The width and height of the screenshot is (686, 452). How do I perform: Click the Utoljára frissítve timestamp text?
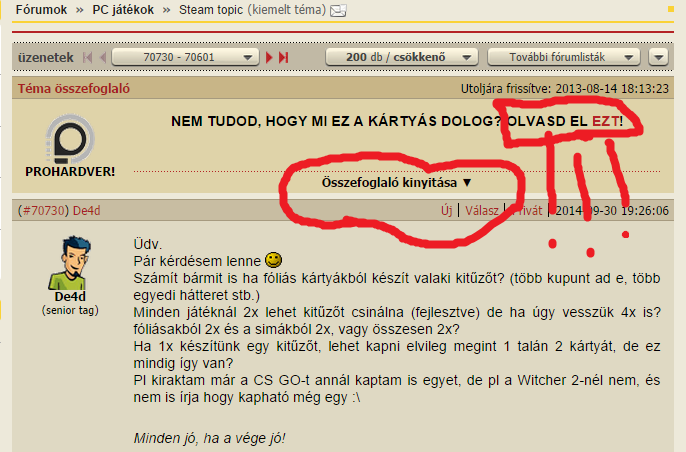[x=564, y=88]
